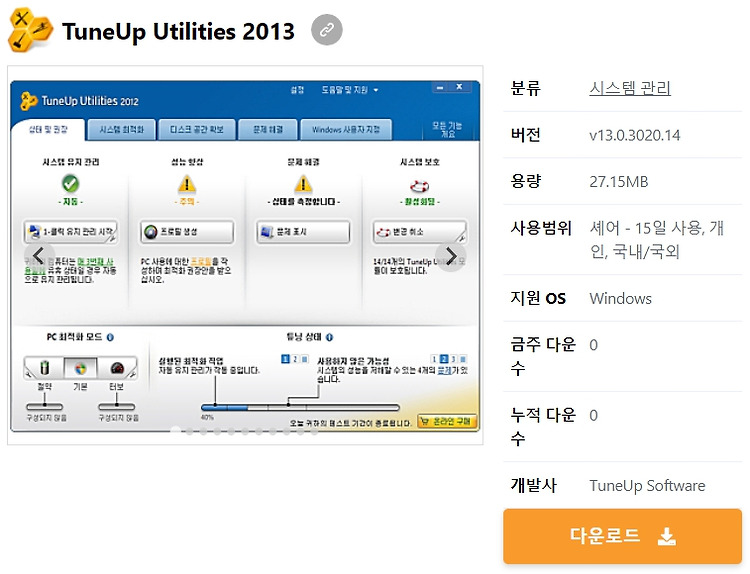
Task: Select the 터보 turbo mode gauge icon
Action: point(117,368)
